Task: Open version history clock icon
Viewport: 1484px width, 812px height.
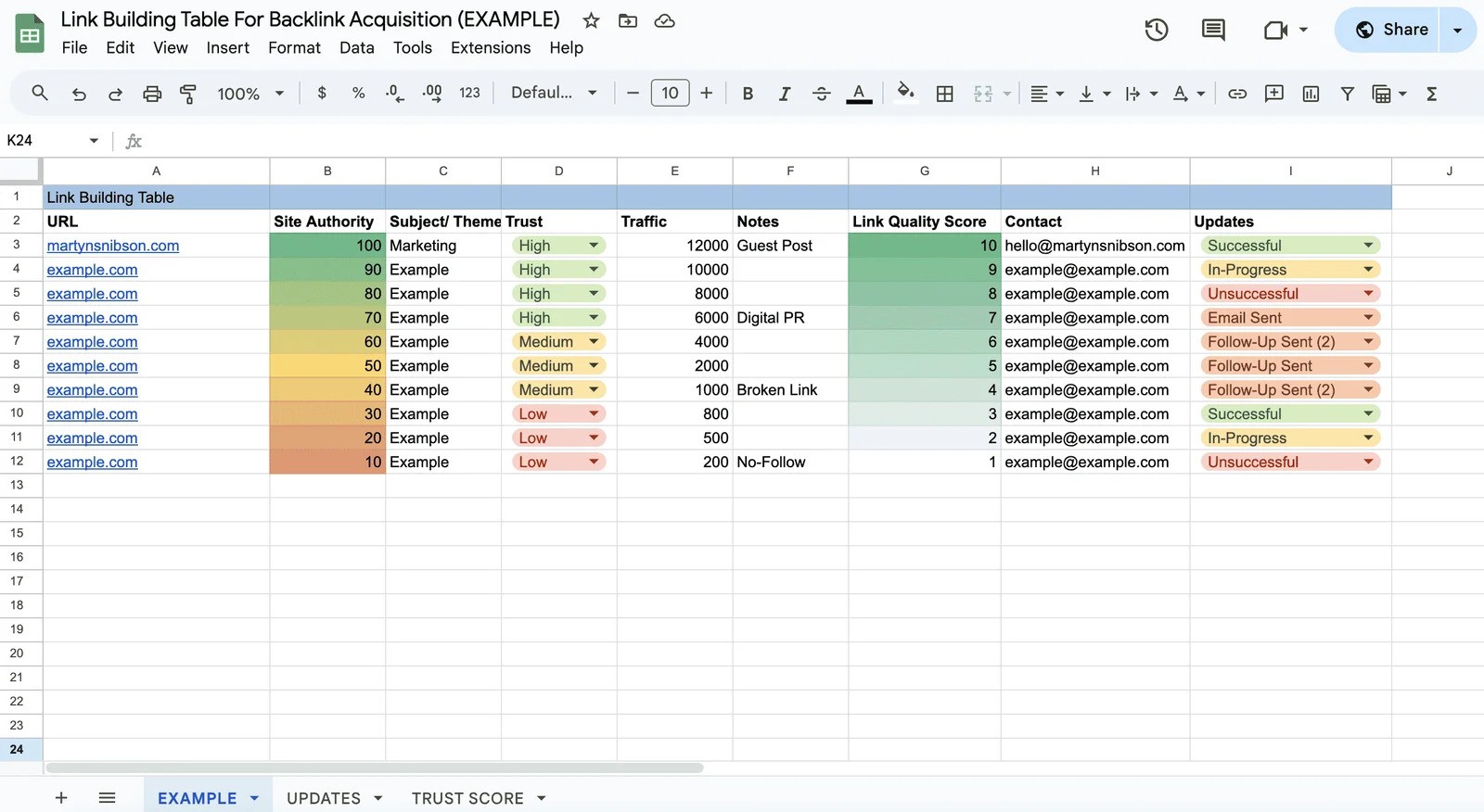Action: point(1156,30)
